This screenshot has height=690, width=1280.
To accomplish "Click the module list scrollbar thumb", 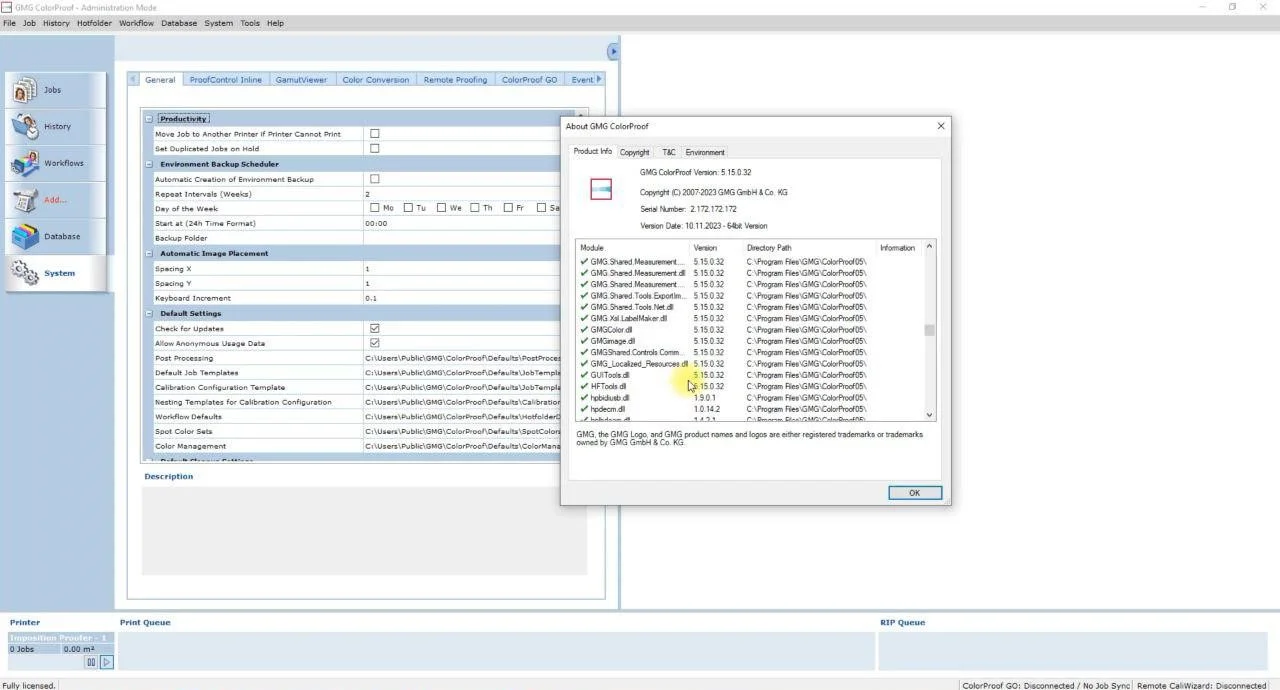I will tap(930, 330).
